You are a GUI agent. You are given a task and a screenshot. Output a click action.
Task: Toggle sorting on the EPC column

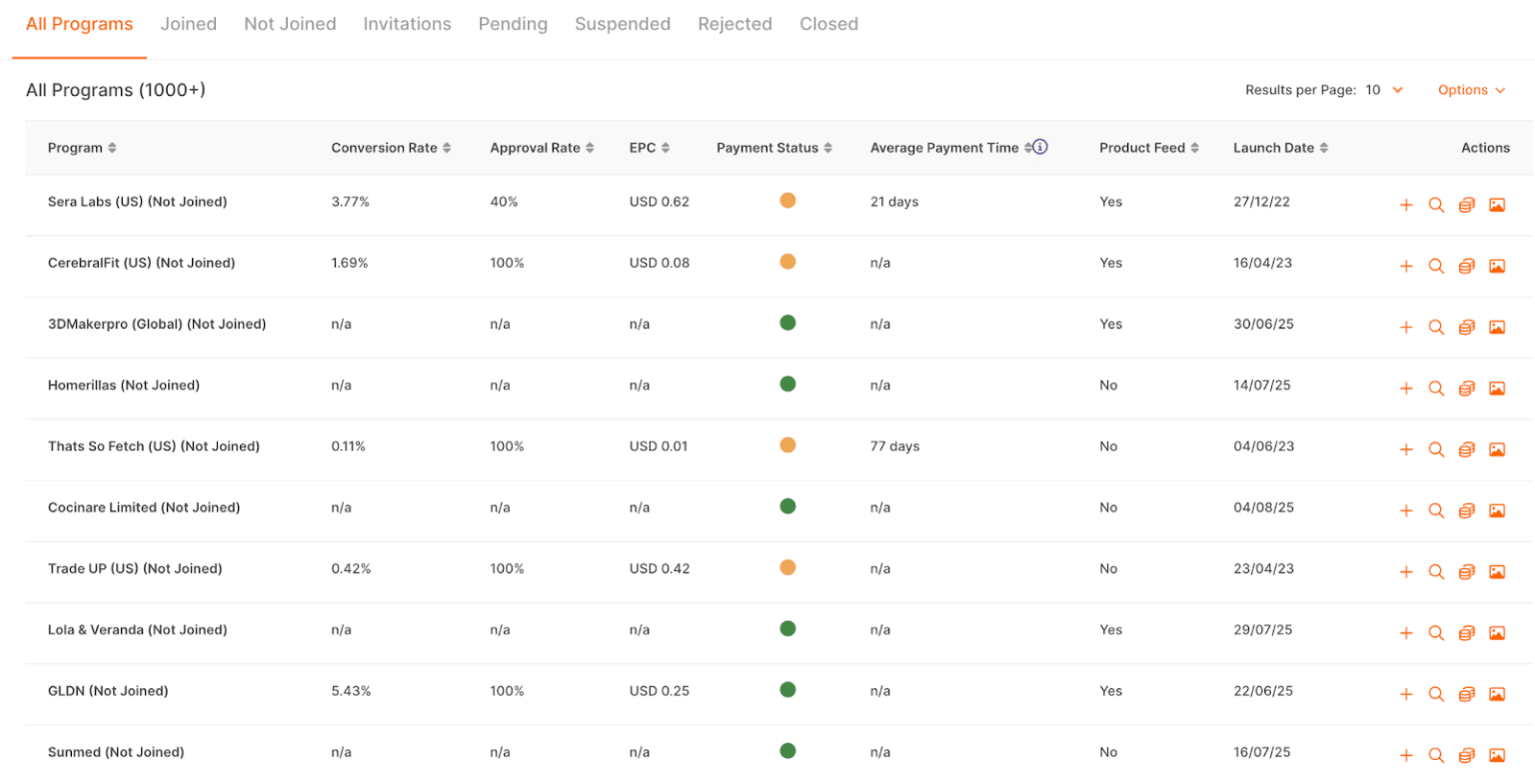pyautogui.click(x=666, y=148)
